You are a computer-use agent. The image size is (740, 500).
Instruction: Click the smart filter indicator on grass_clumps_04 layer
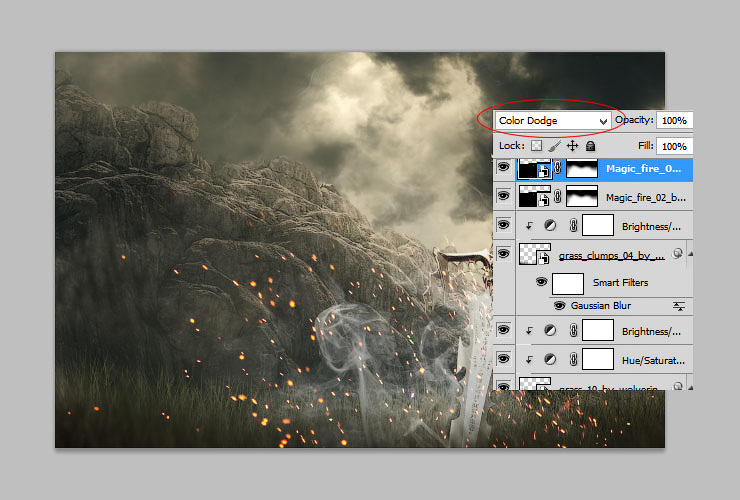pos(678,254)
